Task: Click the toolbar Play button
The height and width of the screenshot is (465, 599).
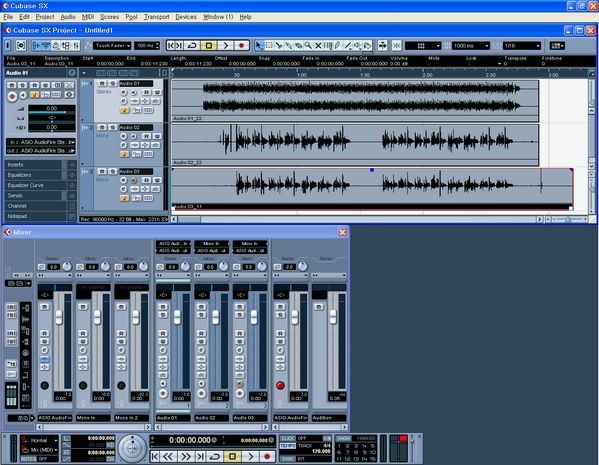Action: pos(225,45)
